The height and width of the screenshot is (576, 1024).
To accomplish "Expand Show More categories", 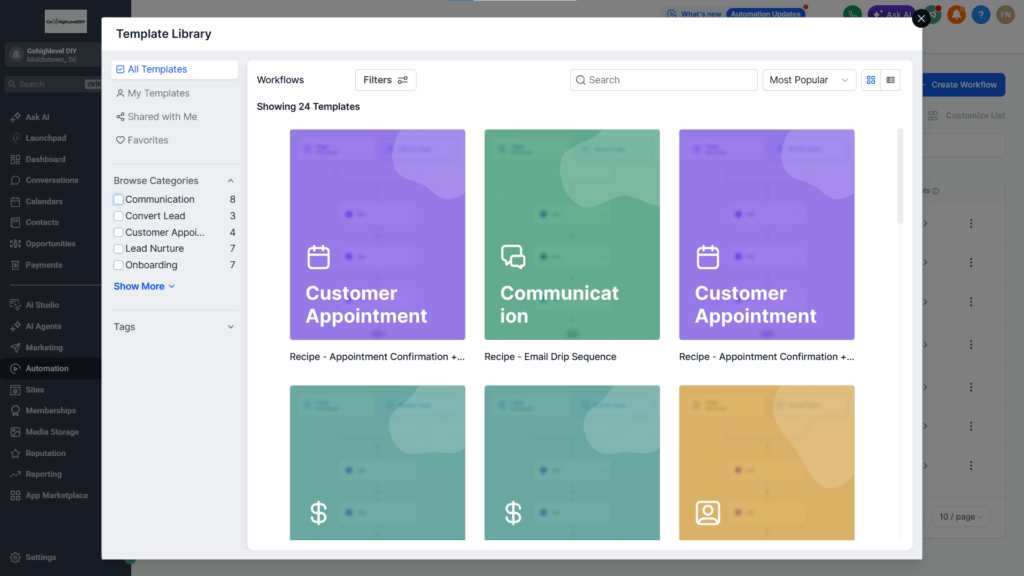I will (144, 286).
